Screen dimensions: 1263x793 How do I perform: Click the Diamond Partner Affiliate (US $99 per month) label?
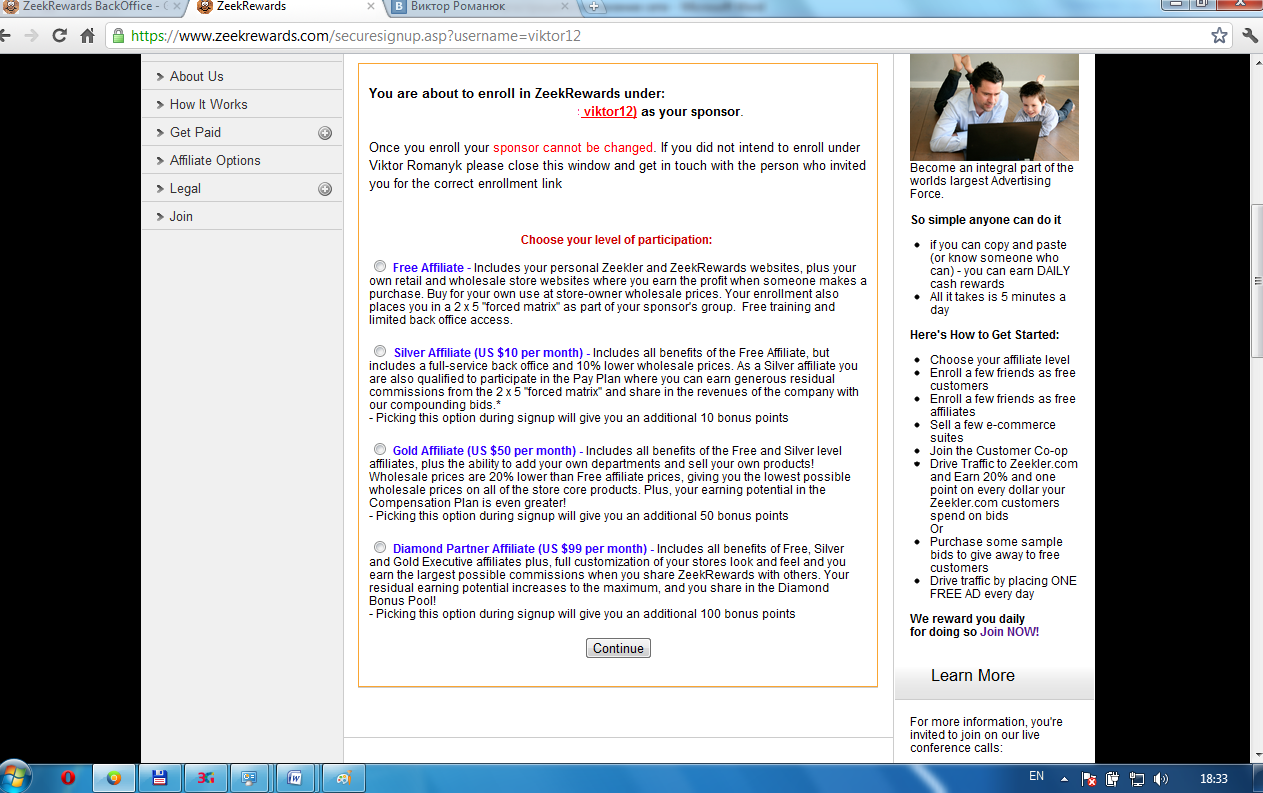pos(520,549)
